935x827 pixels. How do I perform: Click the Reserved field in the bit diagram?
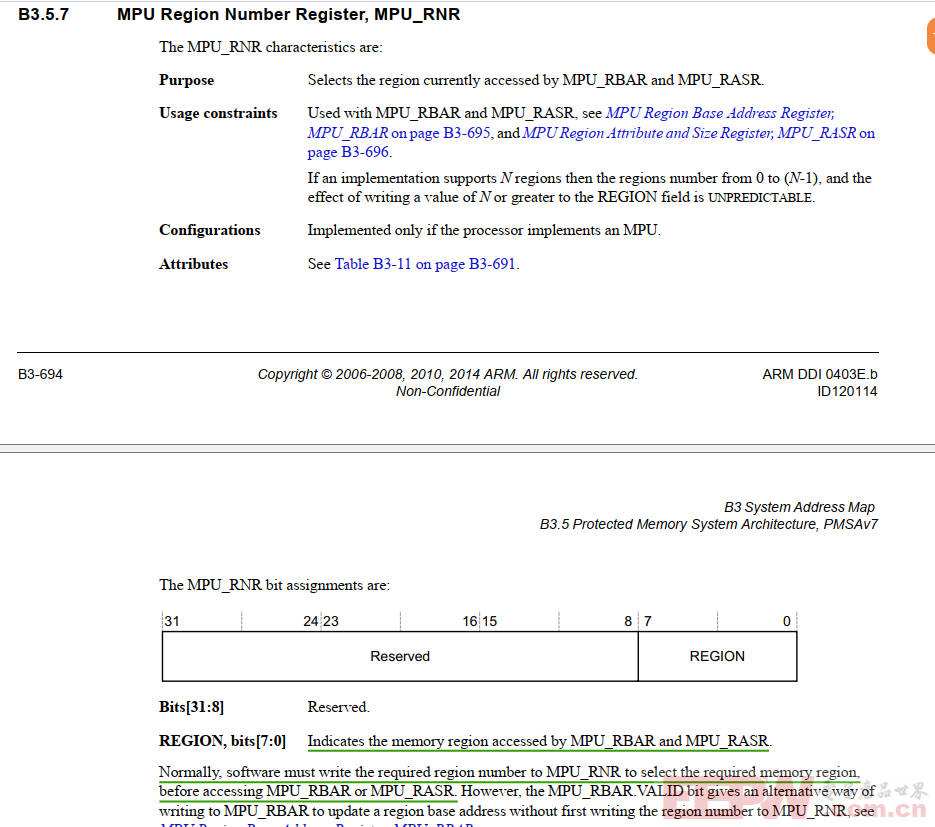(x=400, y=656)
